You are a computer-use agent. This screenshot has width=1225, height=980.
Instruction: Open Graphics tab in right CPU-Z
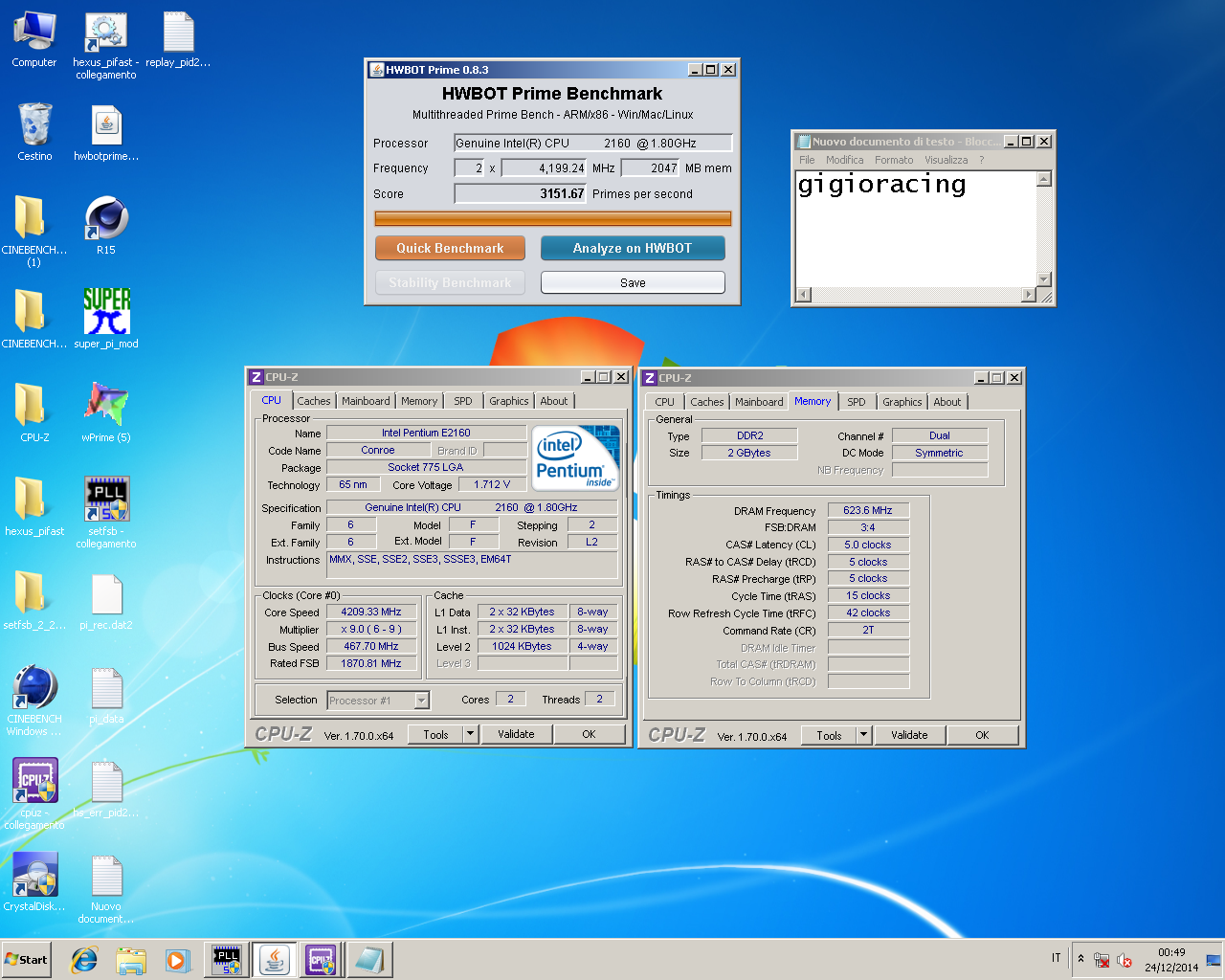tap(902, 402)
